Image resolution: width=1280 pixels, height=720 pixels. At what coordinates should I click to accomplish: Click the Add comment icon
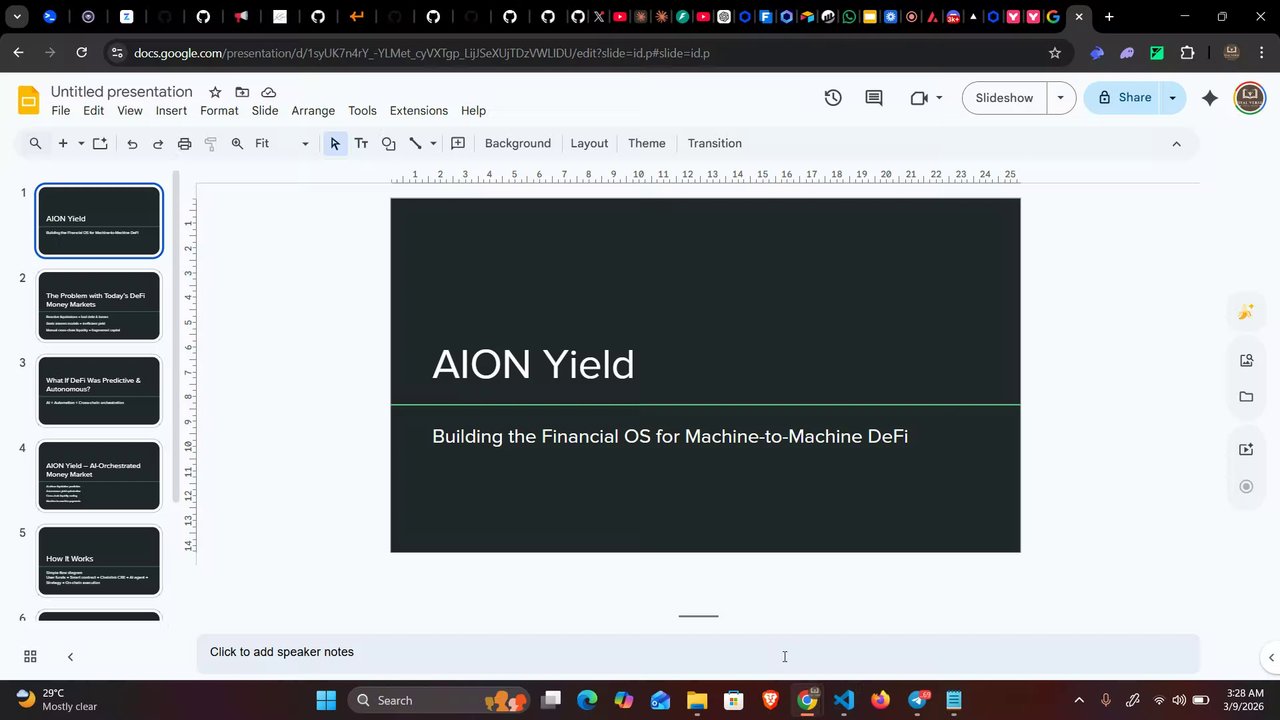[458, 144]
